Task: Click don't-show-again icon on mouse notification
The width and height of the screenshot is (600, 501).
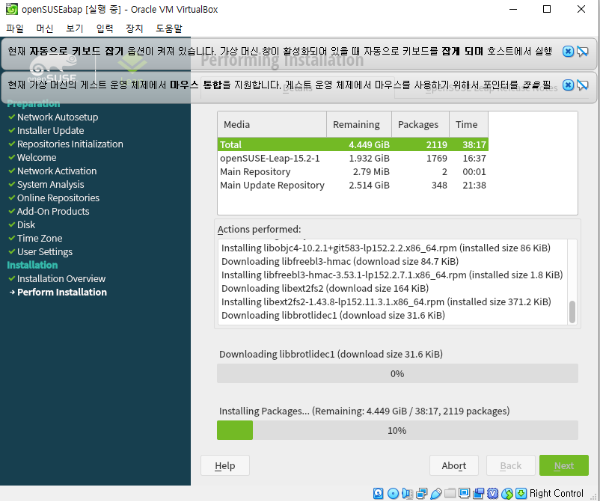Action: tap(583, 85)
